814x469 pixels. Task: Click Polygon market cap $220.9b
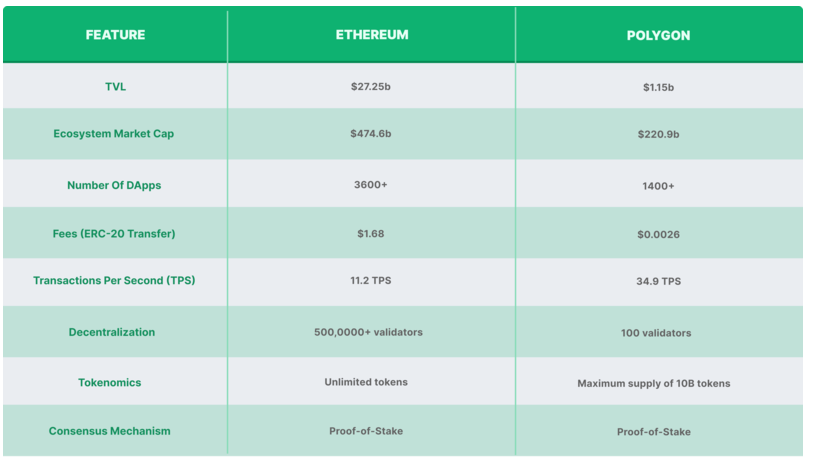coord(658,134)
